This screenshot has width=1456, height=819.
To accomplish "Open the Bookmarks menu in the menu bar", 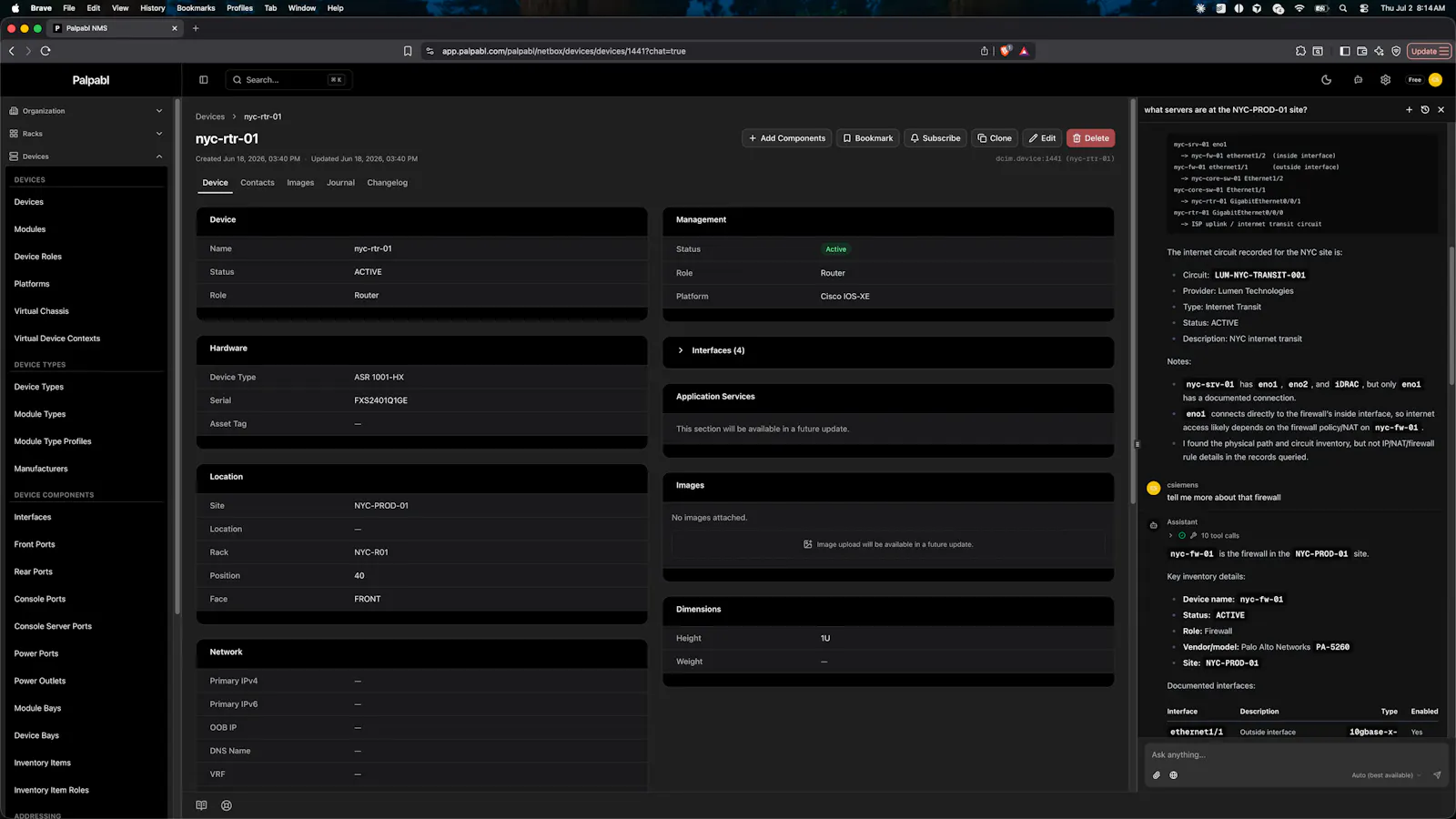I will 196,8.
